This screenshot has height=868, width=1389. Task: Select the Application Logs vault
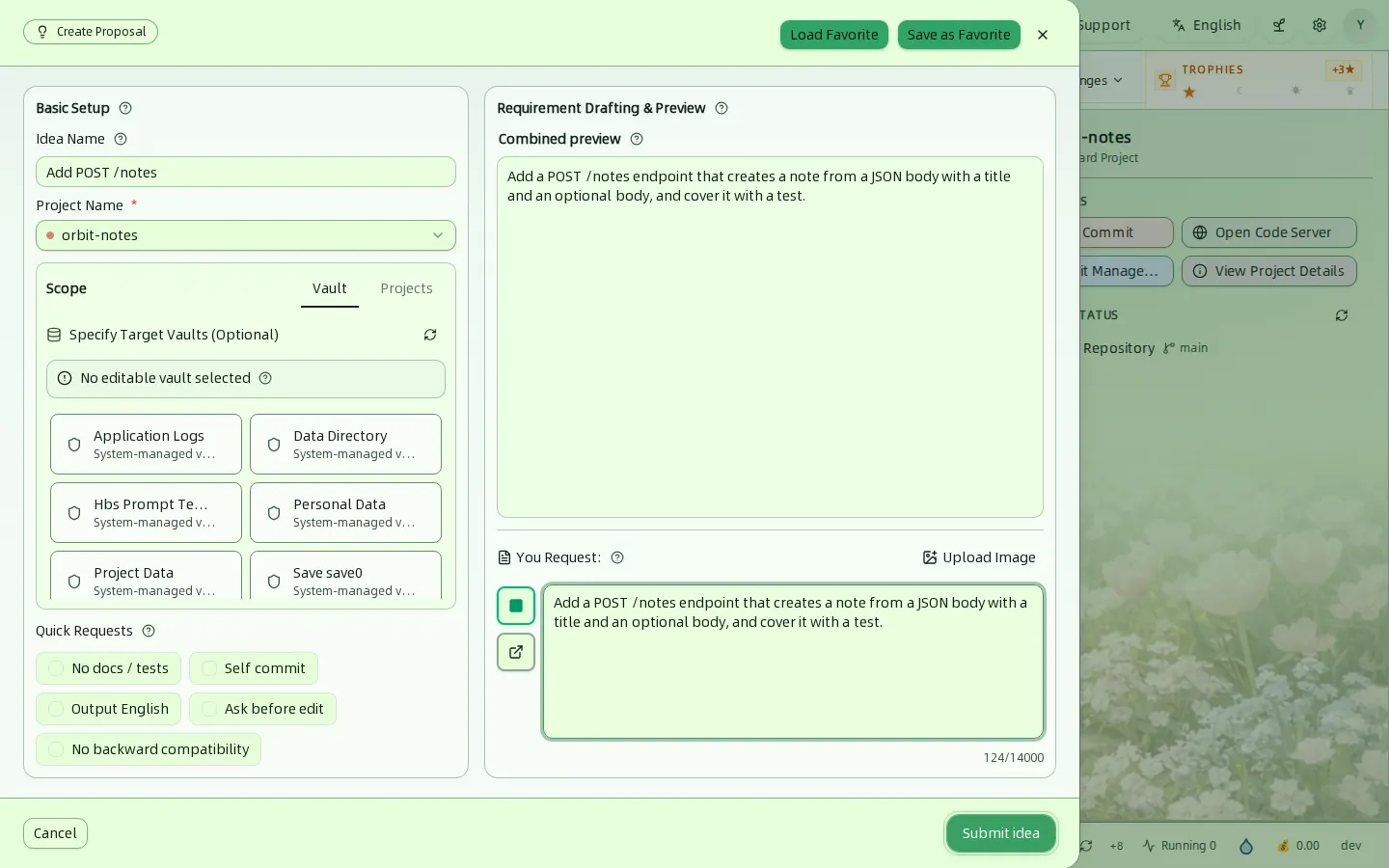[147, 445]
